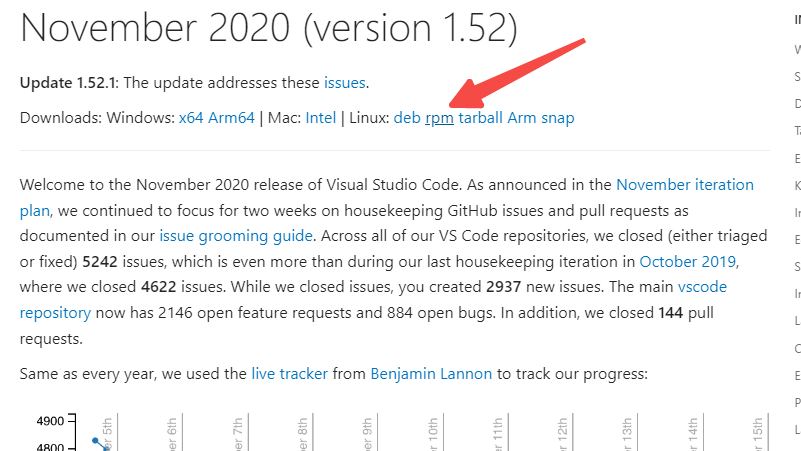Screen dimensions: 801x451
Task: Open the October 2019 release link
Action: pyautogui.click(x=688, y=262)
